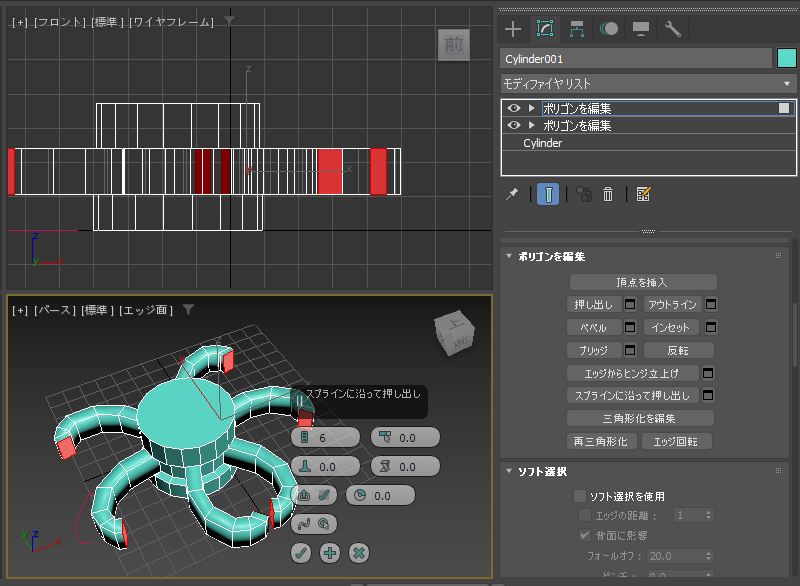Open perspective viewport [標準] menu
Image resolution: width=800 pixels, height=586 pixels.
point(97,310)
